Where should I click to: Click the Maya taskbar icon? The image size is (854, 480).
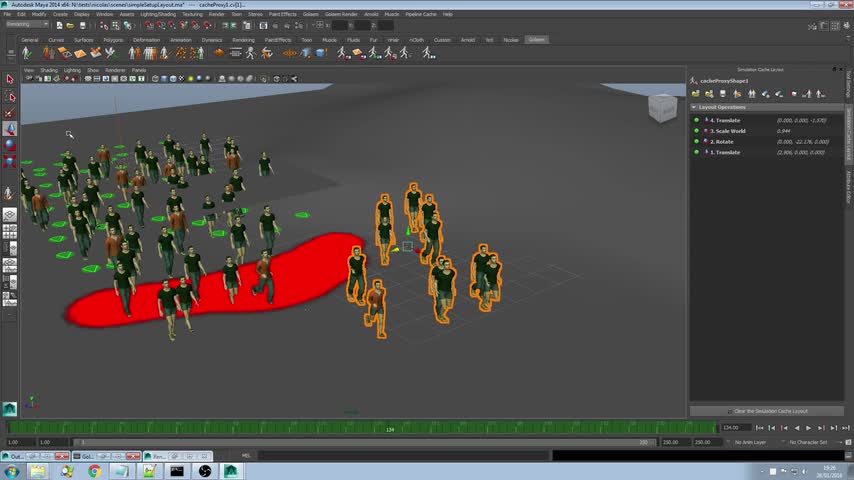point(231,471)
